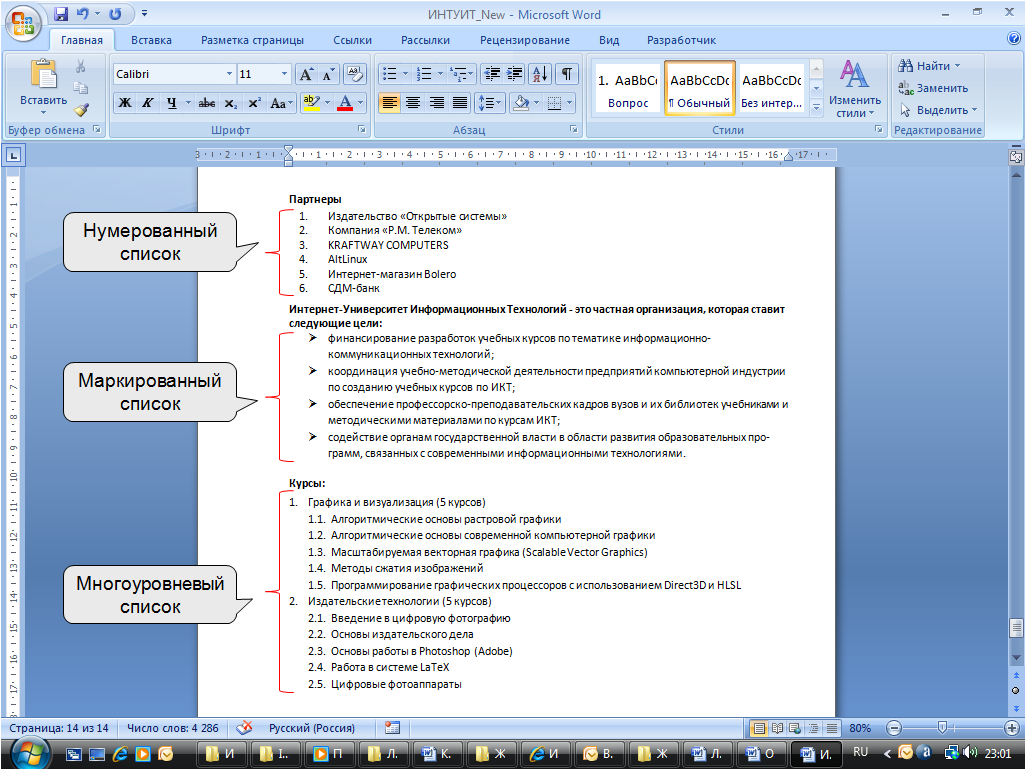1026x770 pixels.
Task: Toggle bold formatting (Ж button)
Action: (125, 103)
